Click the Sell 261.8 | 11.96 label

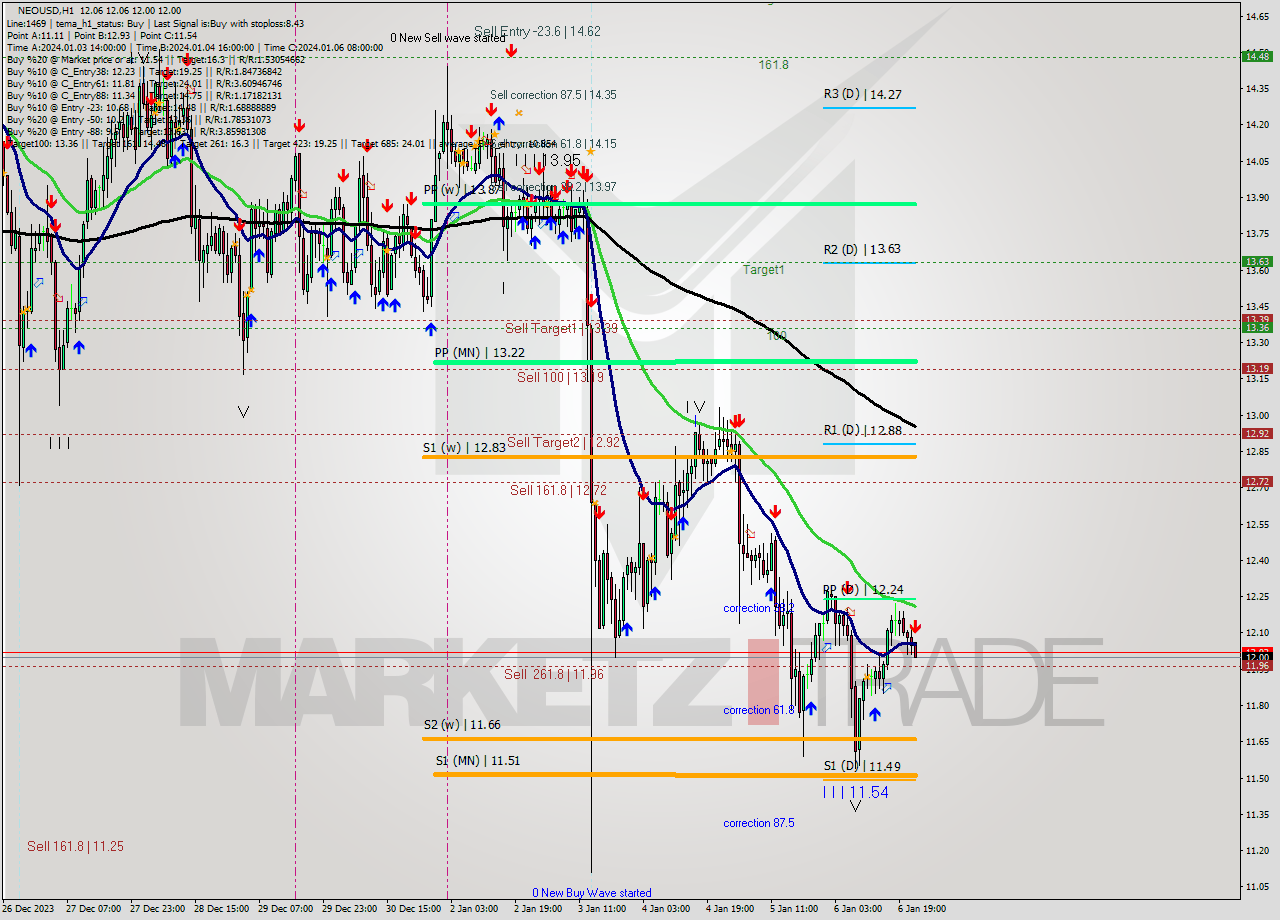click(554, 674)
